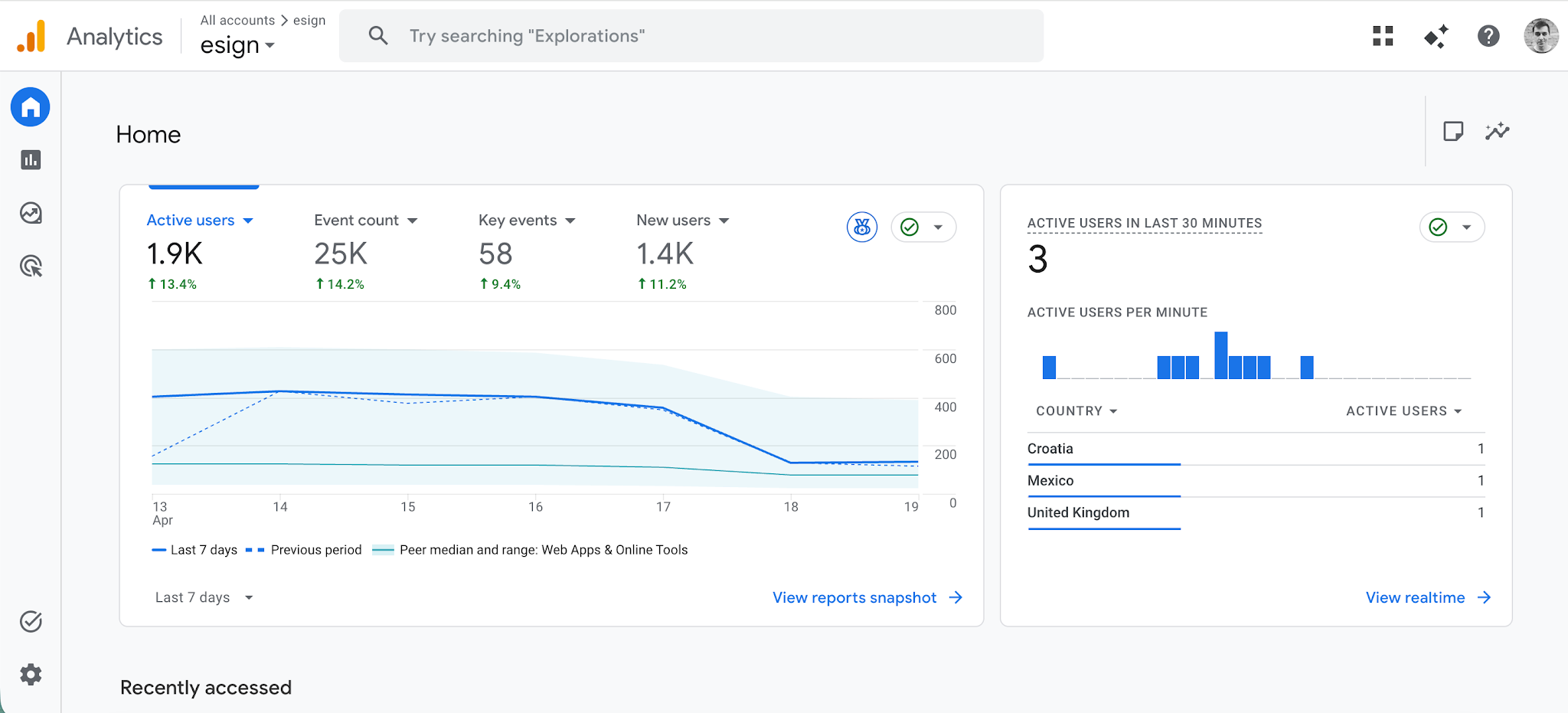Open the Reports section in the sidebar

click(x=30, y=160)
